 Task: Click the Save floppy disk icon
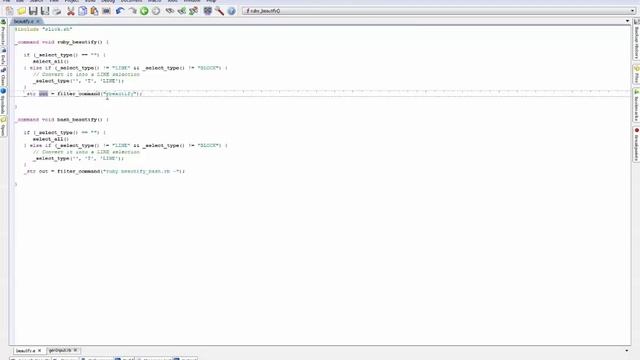[x=33, y=11]
